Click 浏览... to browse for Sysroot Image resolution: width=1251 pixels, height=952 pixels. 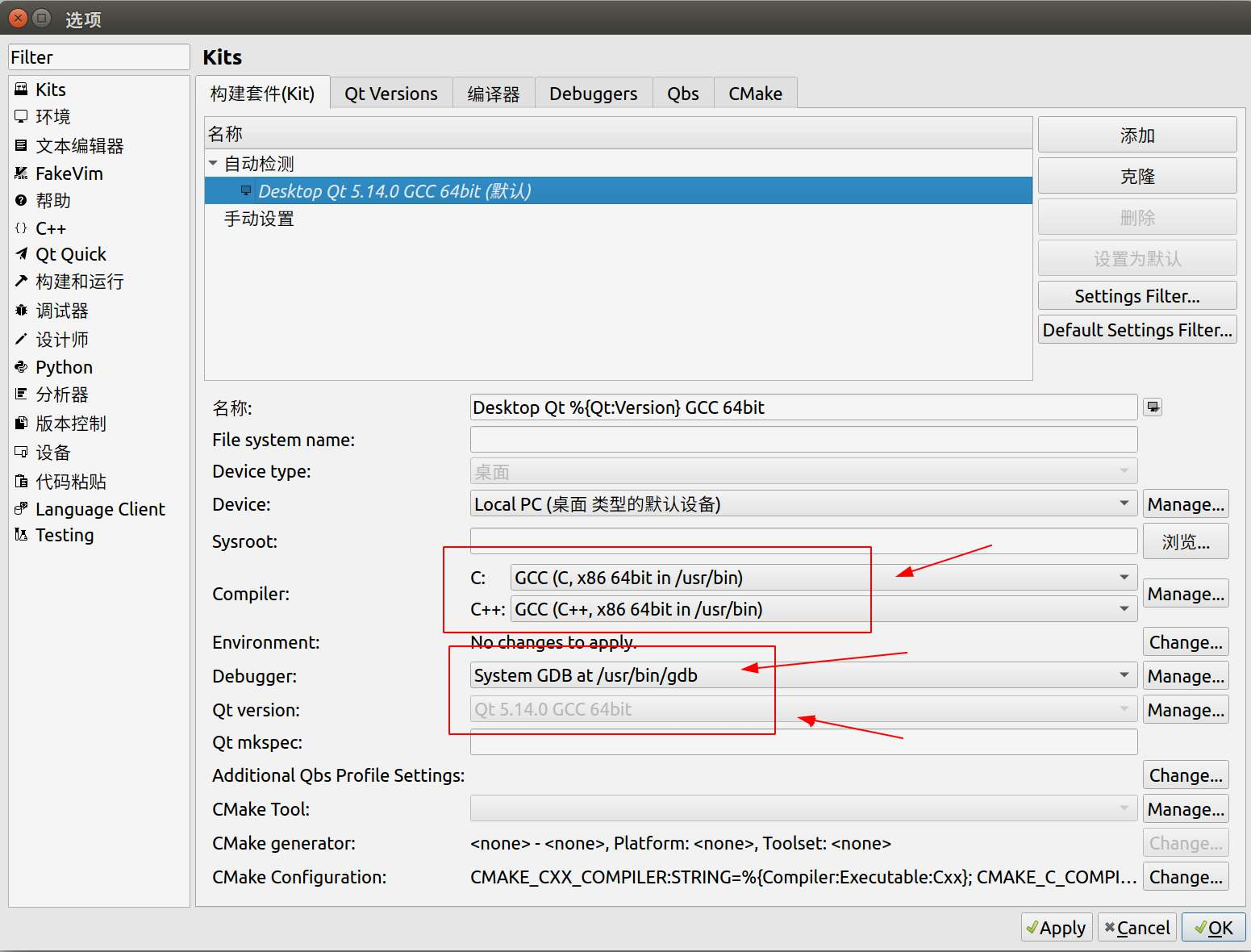point(1186,541)
